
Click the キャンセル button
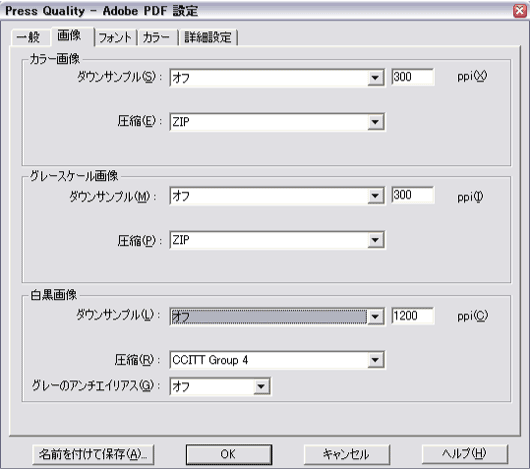(x=346, y=454)
